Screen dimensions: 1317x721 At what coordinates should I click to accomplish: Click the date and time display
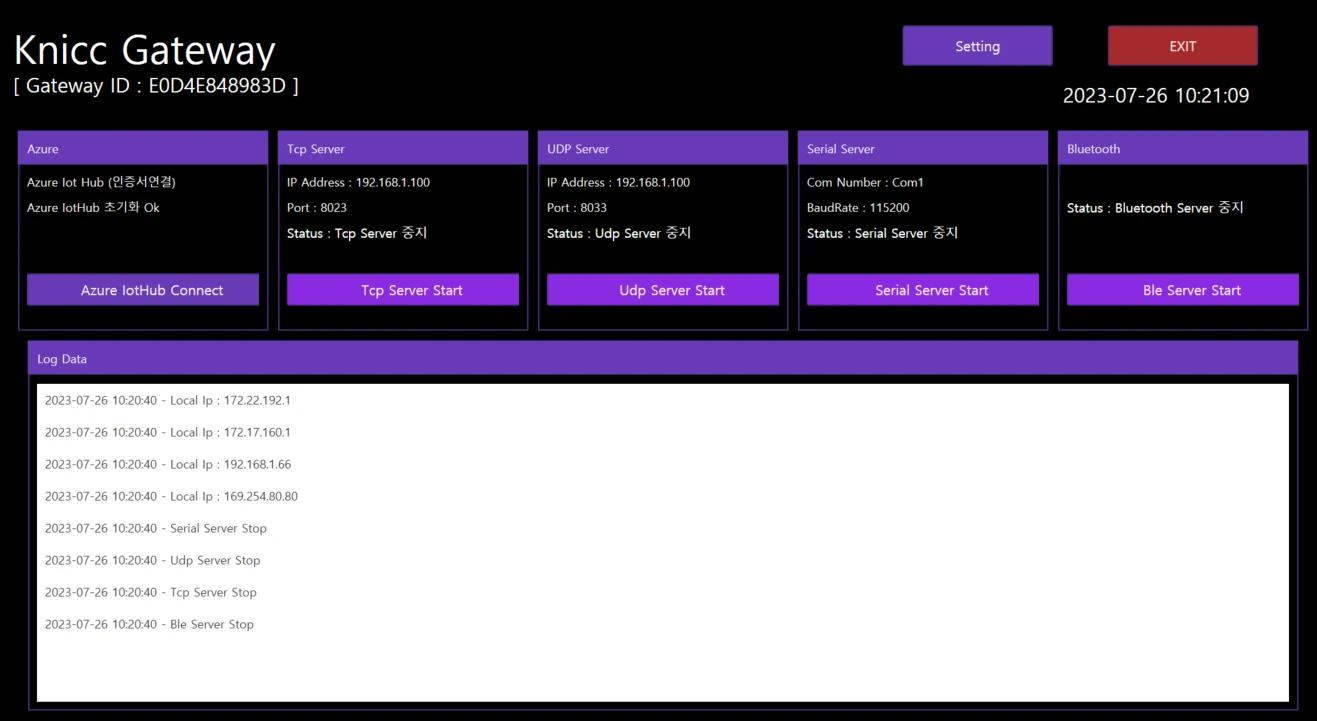coord(1155,96)
